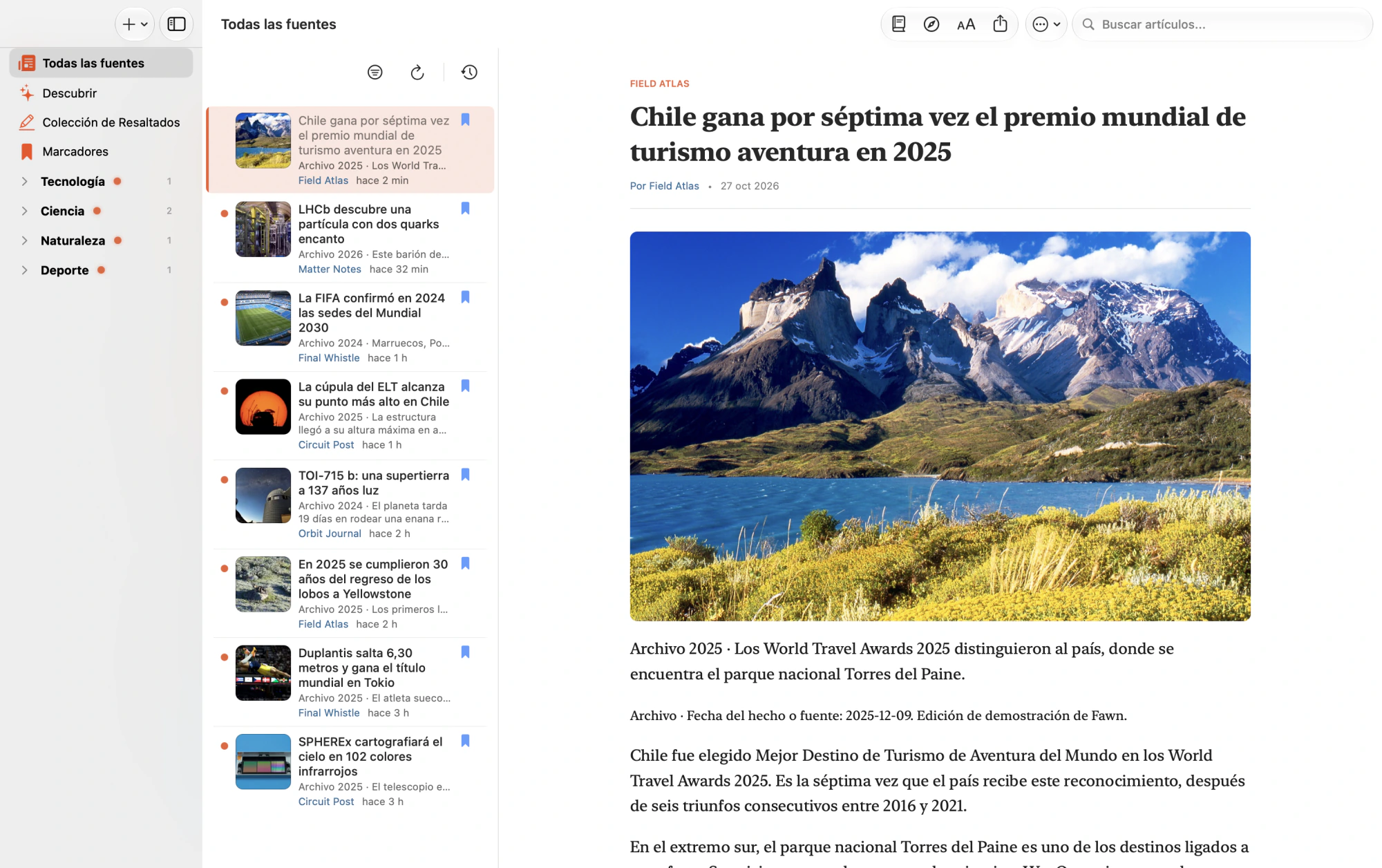
Task: Expand the Naturaleza folder chevron
Action: pos(24,240)
